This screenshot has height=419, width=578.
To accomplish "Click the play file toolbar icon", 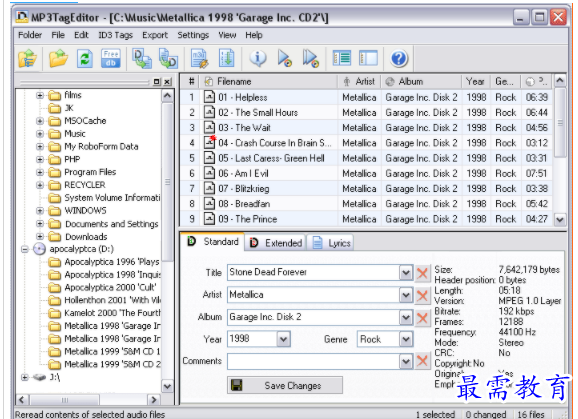I will click(284, 59).
